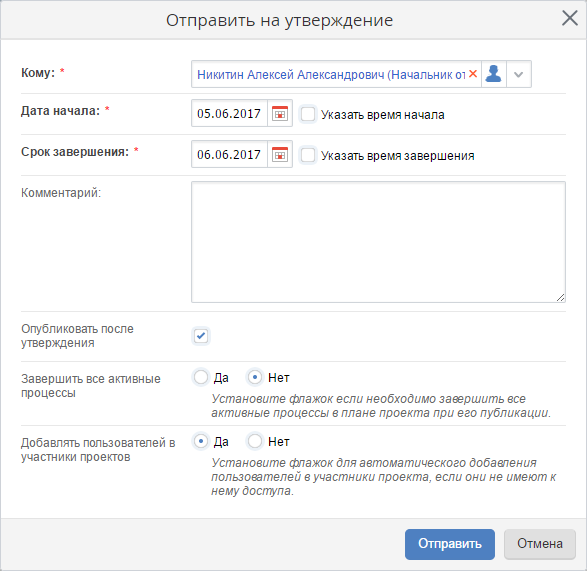Remove selected recipient with red X

pos(473,74)
